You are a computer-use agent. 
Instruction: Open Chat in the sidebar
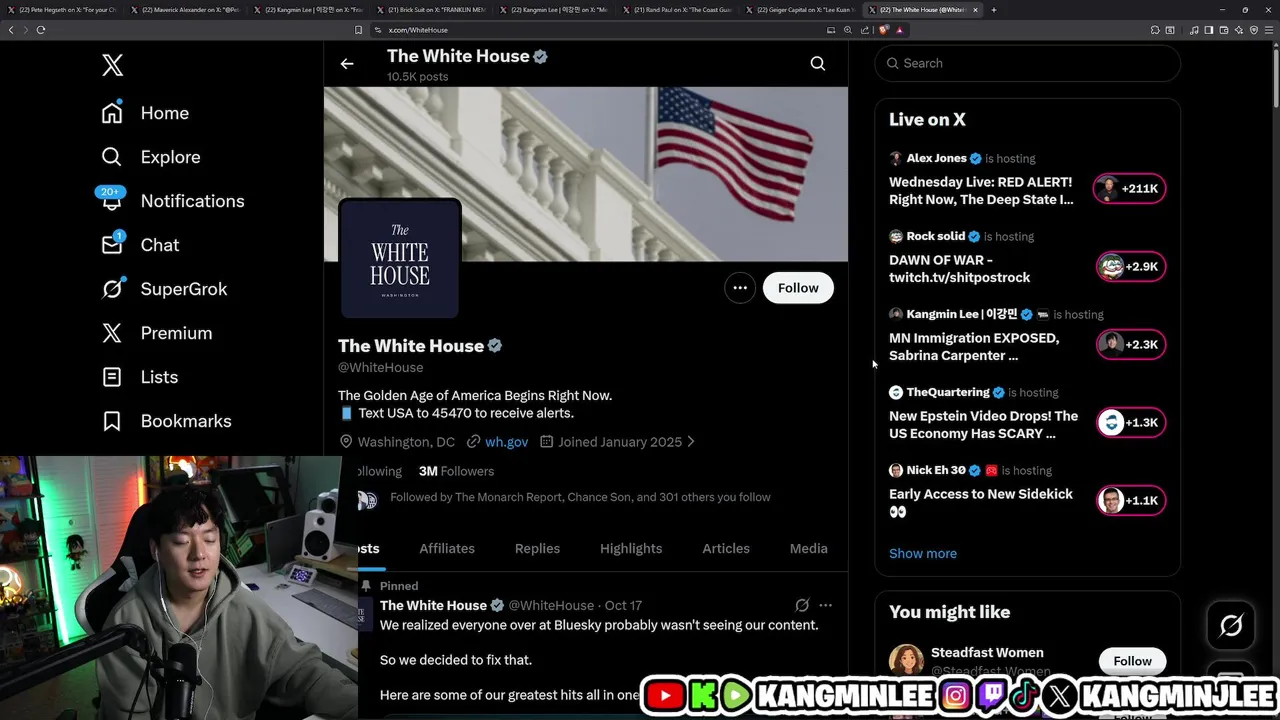140,245
